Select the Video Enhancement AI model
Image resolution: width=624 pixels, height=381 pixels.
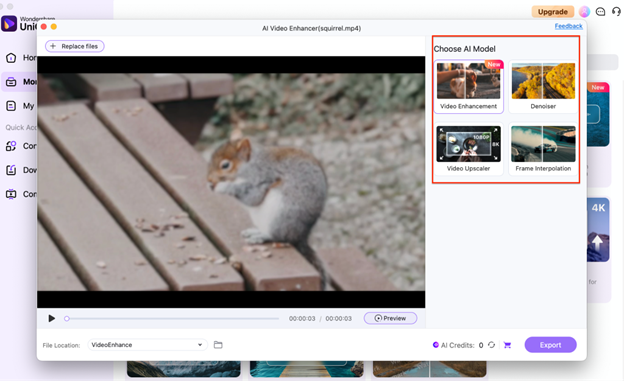tap(469, 87)
